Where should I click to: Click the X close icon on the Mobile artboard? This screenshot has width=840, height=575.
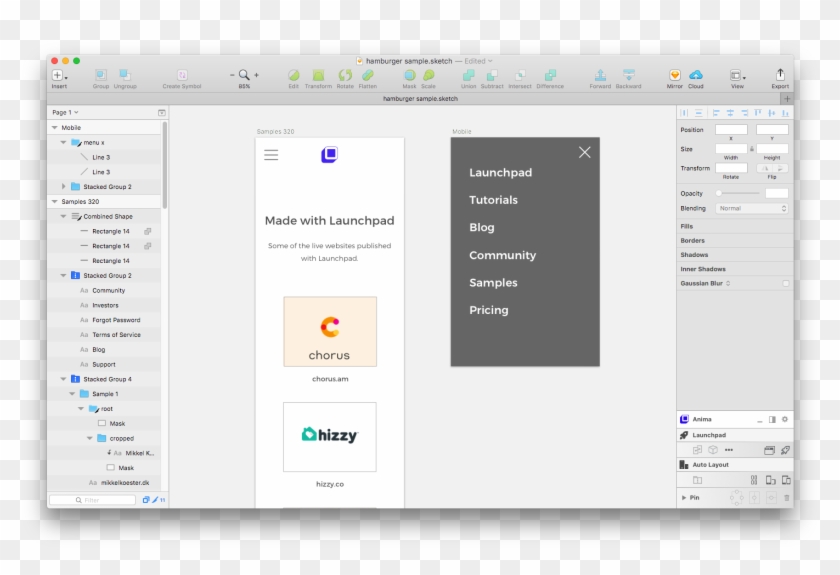pyautogui.click(x=584, y=153)
